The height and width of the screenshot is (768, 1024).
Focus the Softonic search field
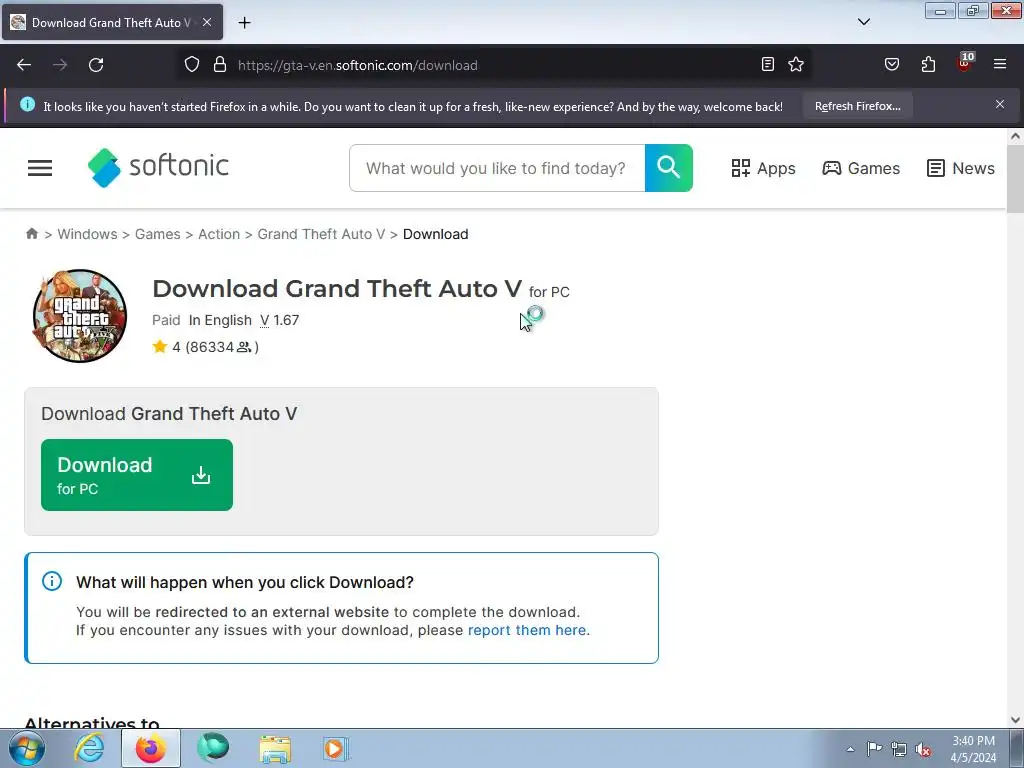coord(496,168)
